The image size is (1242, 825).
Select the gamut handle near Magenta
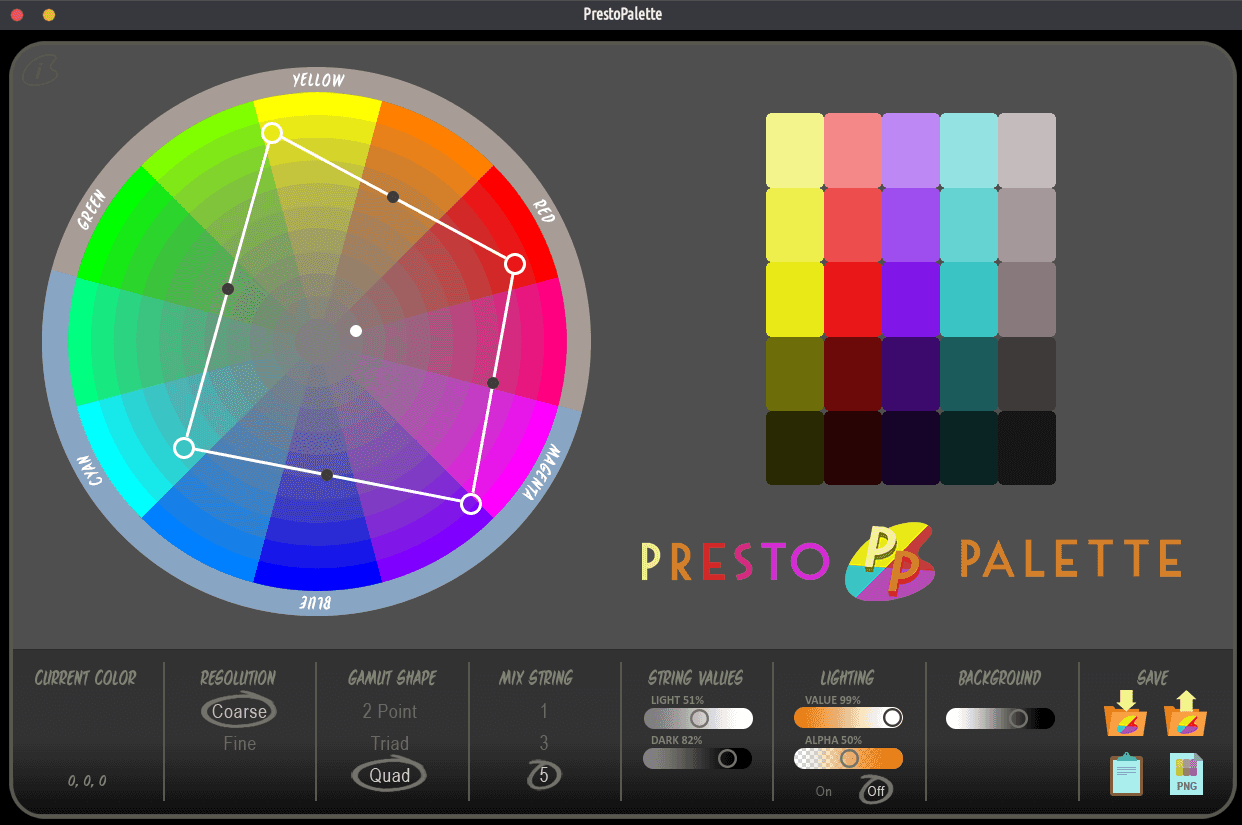(471, 504)
